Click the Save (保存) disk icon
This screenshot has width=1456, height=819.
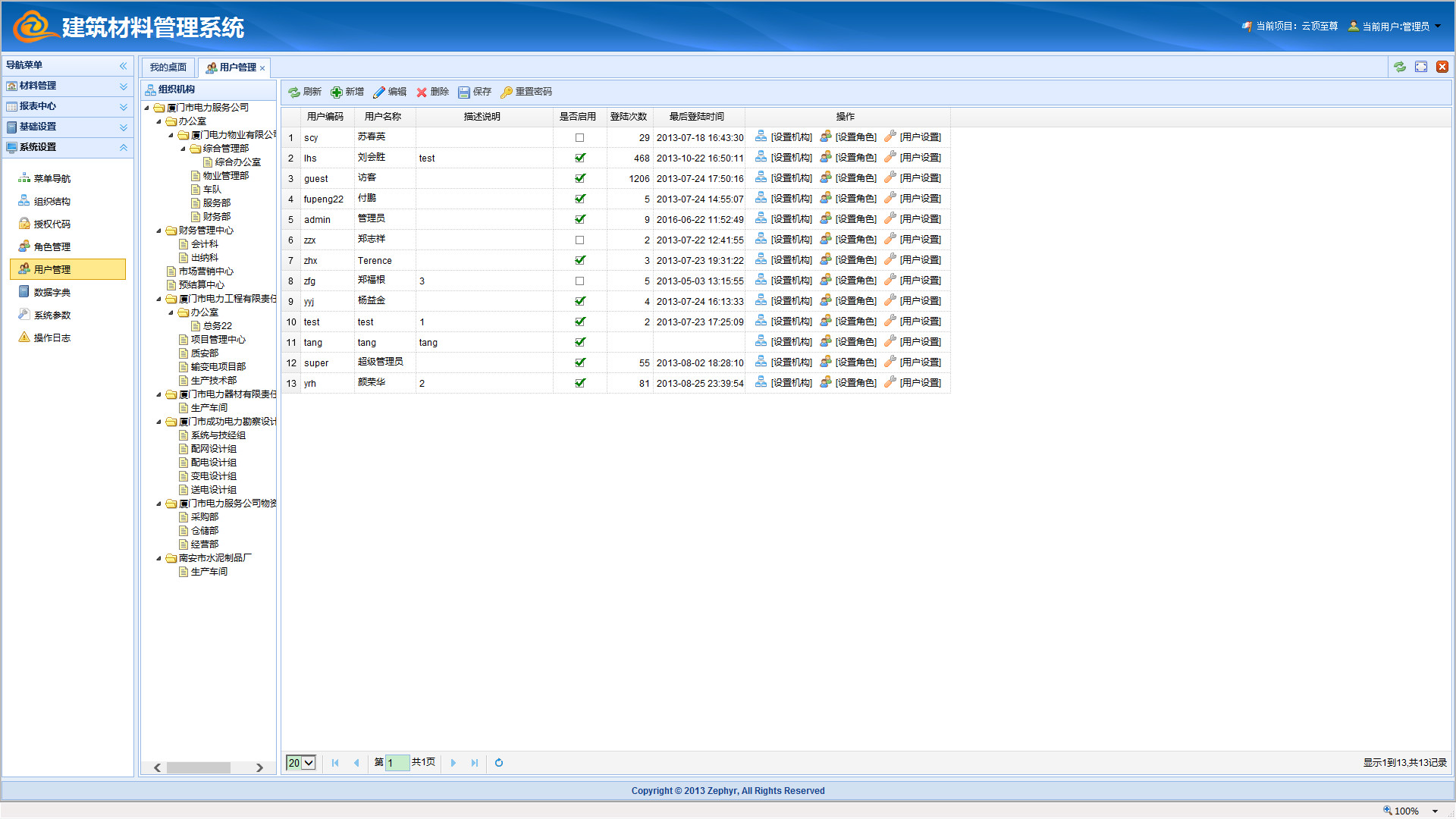pos(464,93)
